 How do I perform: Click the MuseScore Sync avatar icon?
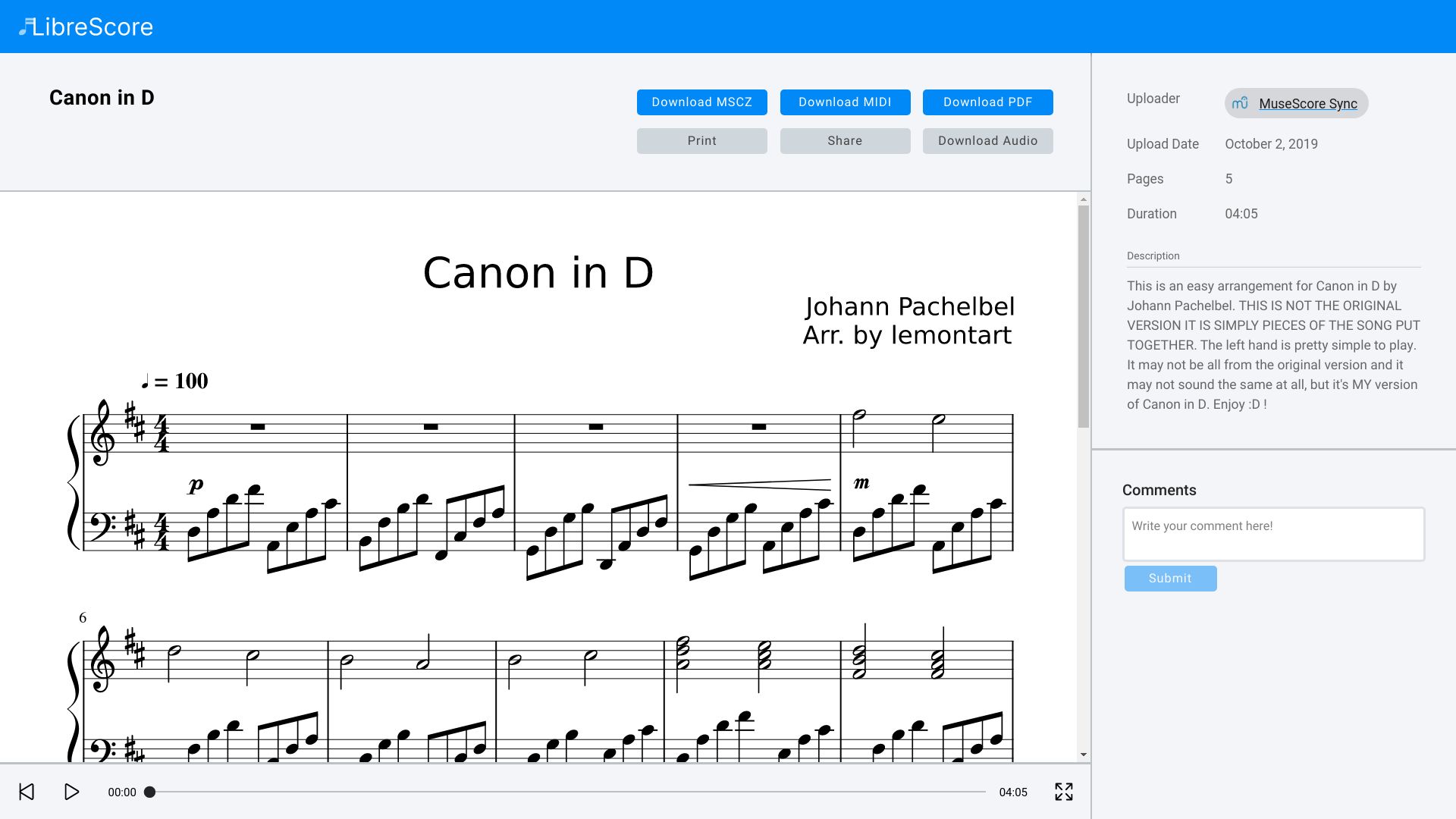click(x=1241, y=103)
